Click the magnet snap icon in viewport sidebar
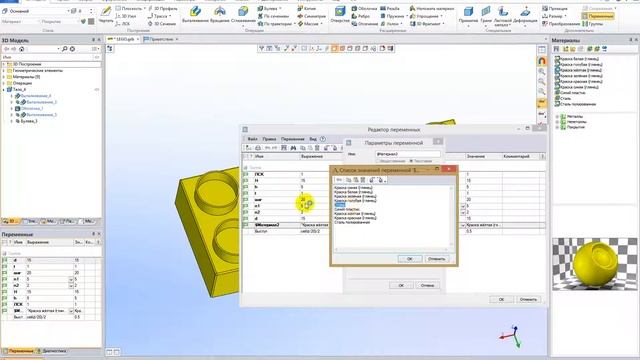Viewport: 640px width, 360px height. (x=542, y=61)
